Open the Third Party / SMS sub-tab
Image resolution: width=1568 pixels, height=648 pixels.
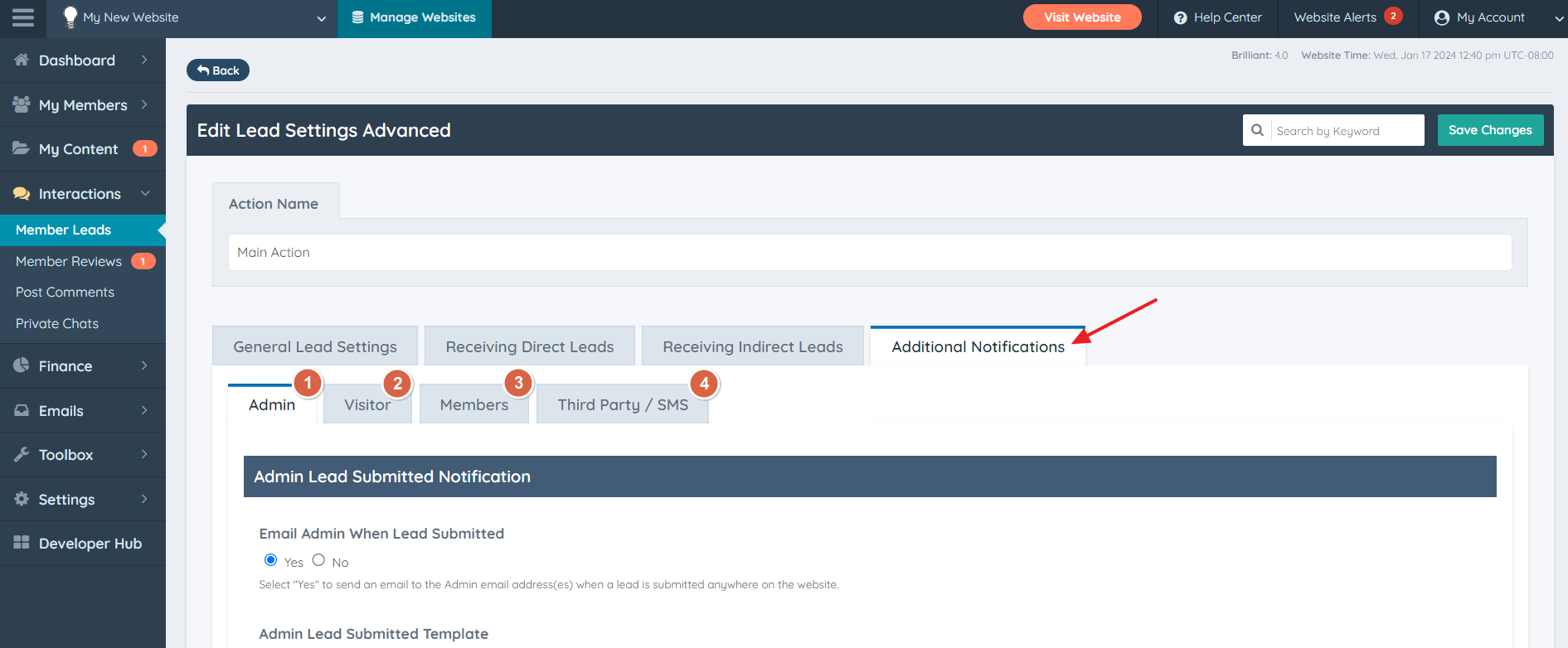tap(623, 404)
